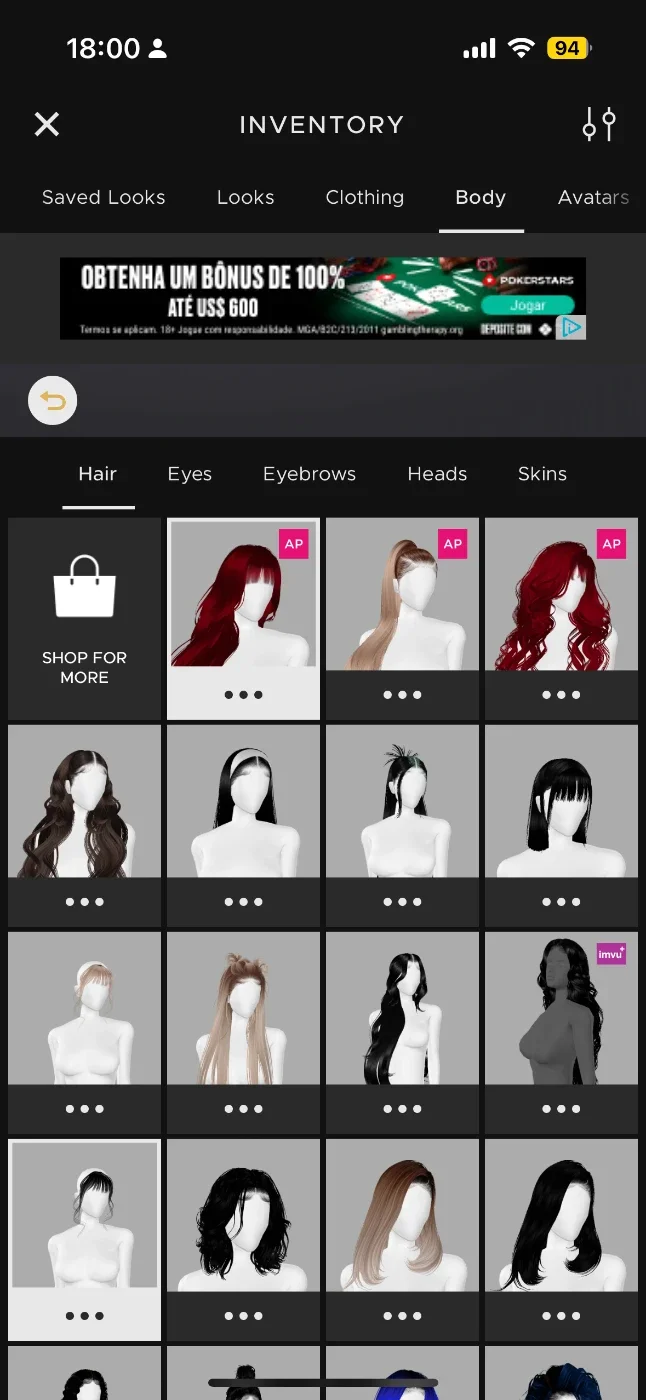Screen dimensions: 646x1400
Task: Open options dots under blonde messy bun hair
Action: point(243,1109)
